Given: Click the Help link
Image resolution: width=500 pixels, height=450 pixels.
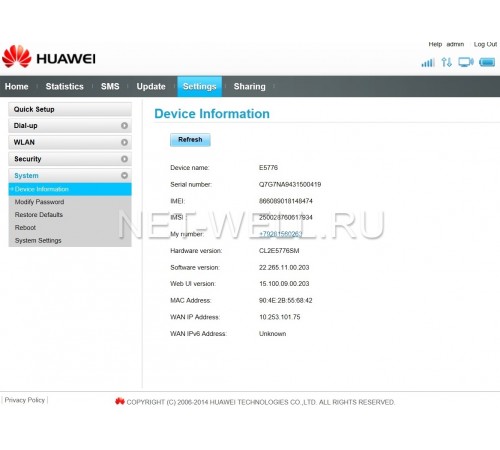Looking at the screenshot, I should click(x=435, y=44).
